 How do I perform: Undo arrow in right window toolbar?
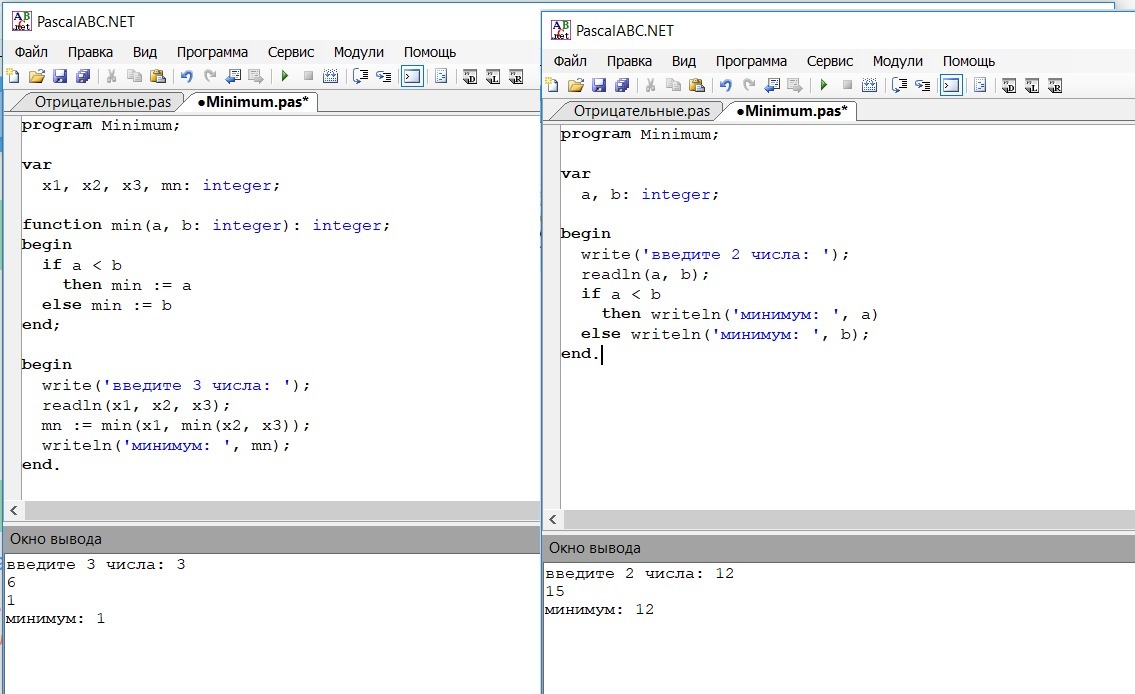(x=725, y=85)
